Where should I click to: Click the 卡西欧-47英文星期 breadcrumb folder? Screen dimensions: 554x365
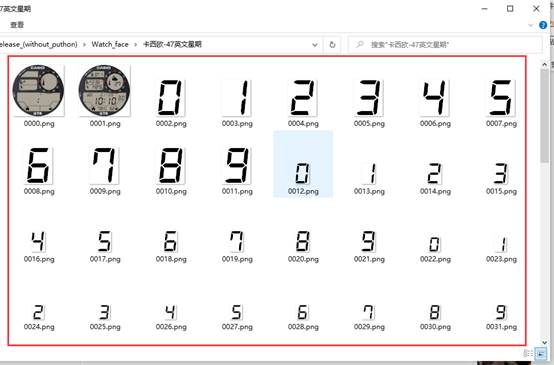click(172, 45)
